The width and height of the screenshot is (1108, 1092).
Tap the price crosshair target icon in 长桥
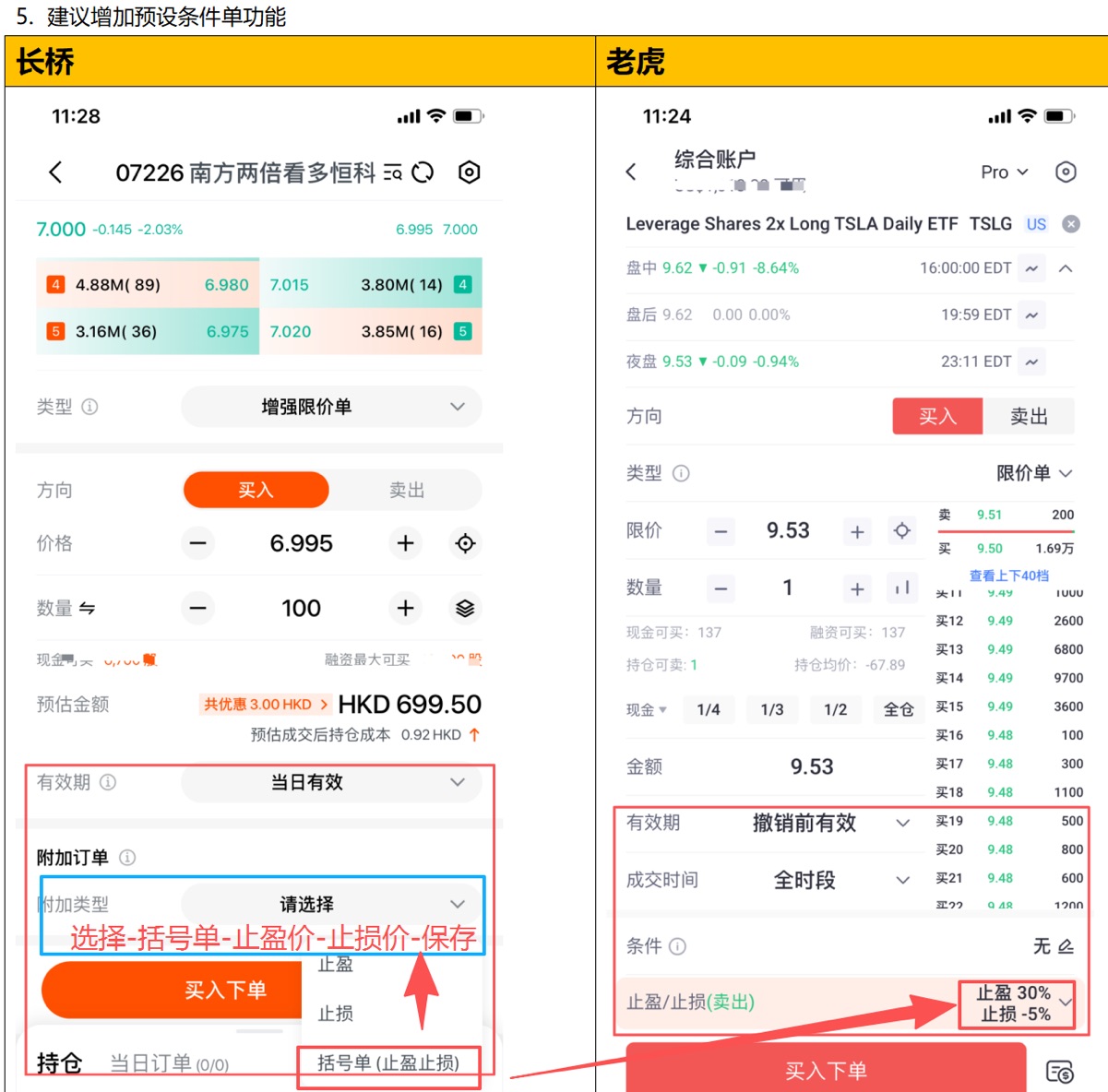click(x=465, y=543)
